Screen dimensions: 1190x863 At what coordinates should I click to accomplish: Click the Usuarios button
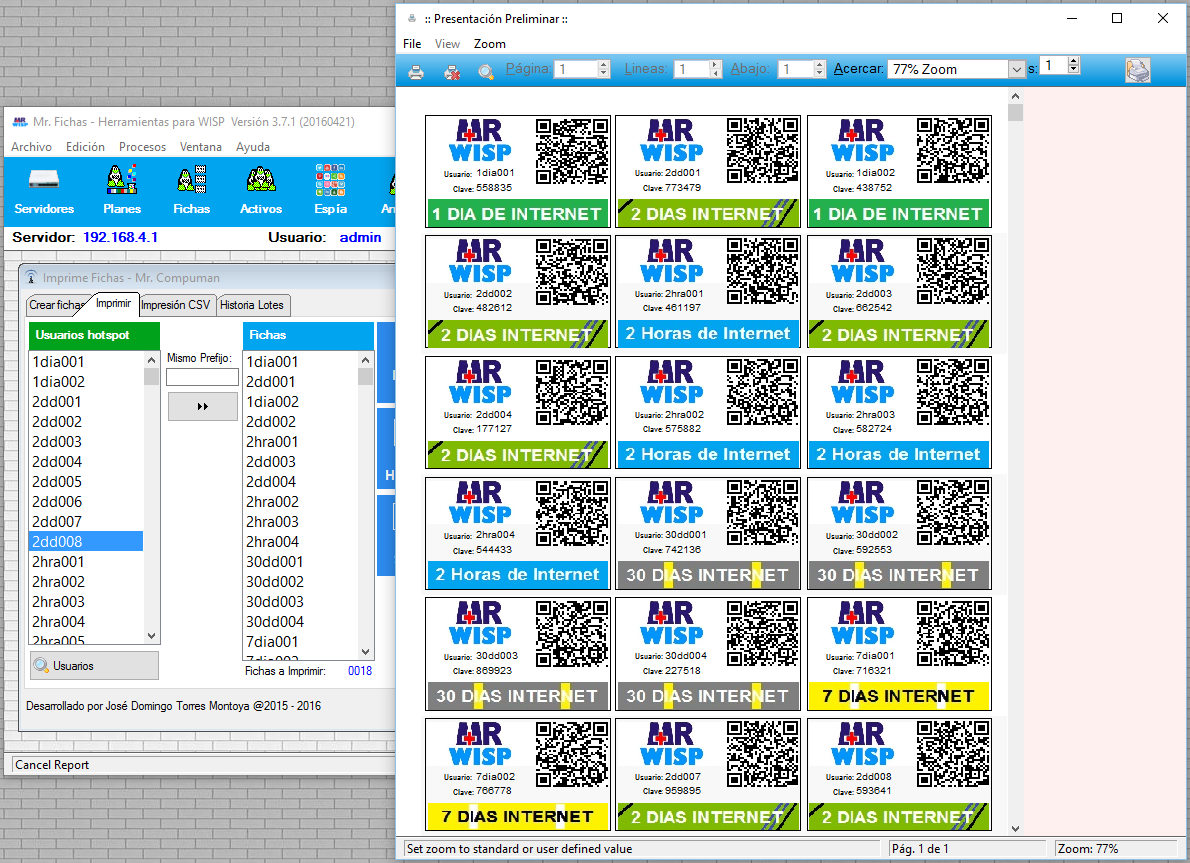pyautogui.click(x=94, y=666)
